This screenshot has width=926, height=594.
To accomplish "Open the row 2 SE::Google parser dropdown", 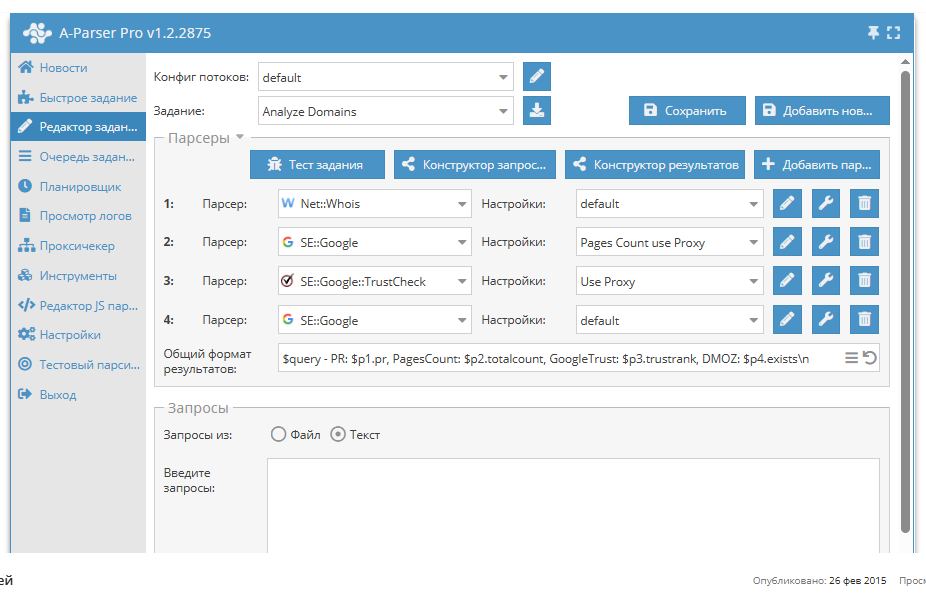I will click(374, 242).
